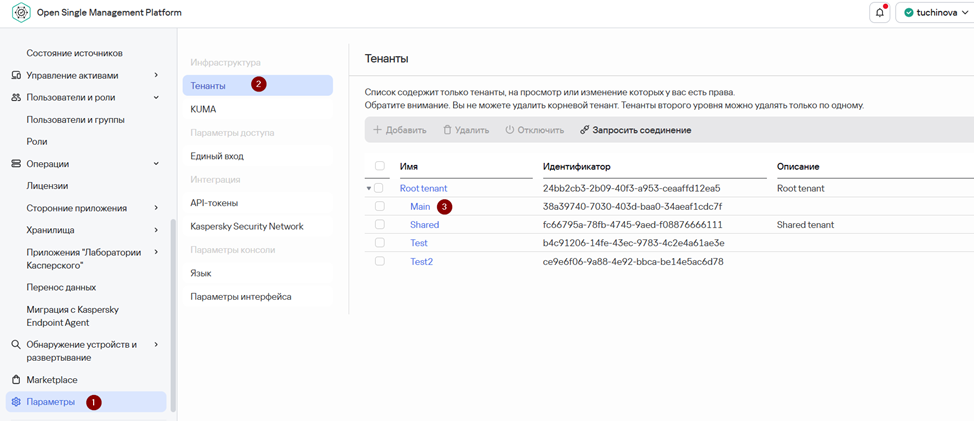Click the green status icon next to tuchinova
The image size is (974, 421).
(x=909, y=12)
